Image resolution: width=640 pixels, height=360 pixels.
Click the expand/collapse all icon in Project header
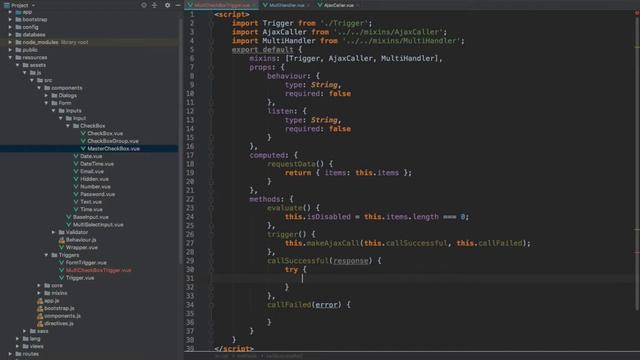(154, 5)
